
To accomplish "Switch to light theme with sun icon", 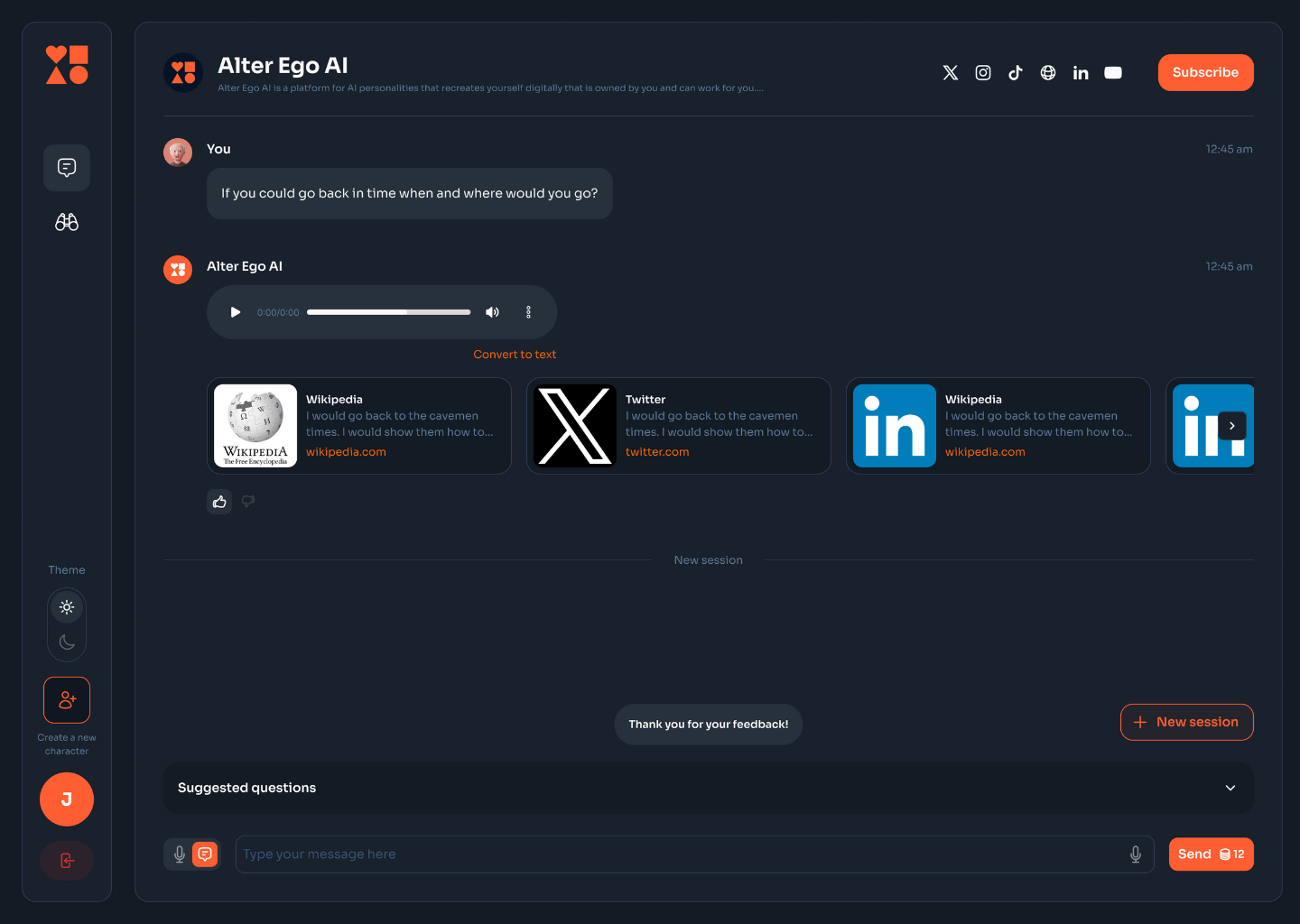I will [67, 607].
